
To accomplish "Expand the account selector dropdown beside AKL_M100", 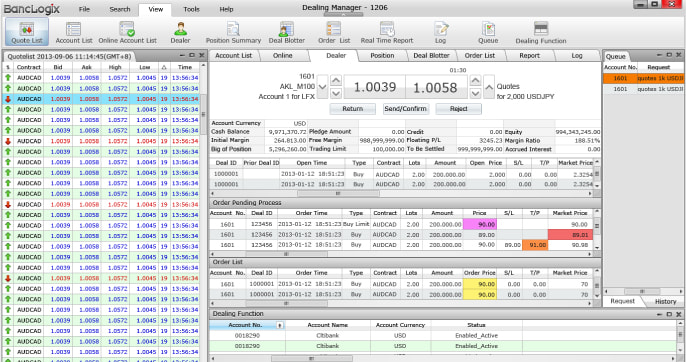I will (x=322, y=87).
